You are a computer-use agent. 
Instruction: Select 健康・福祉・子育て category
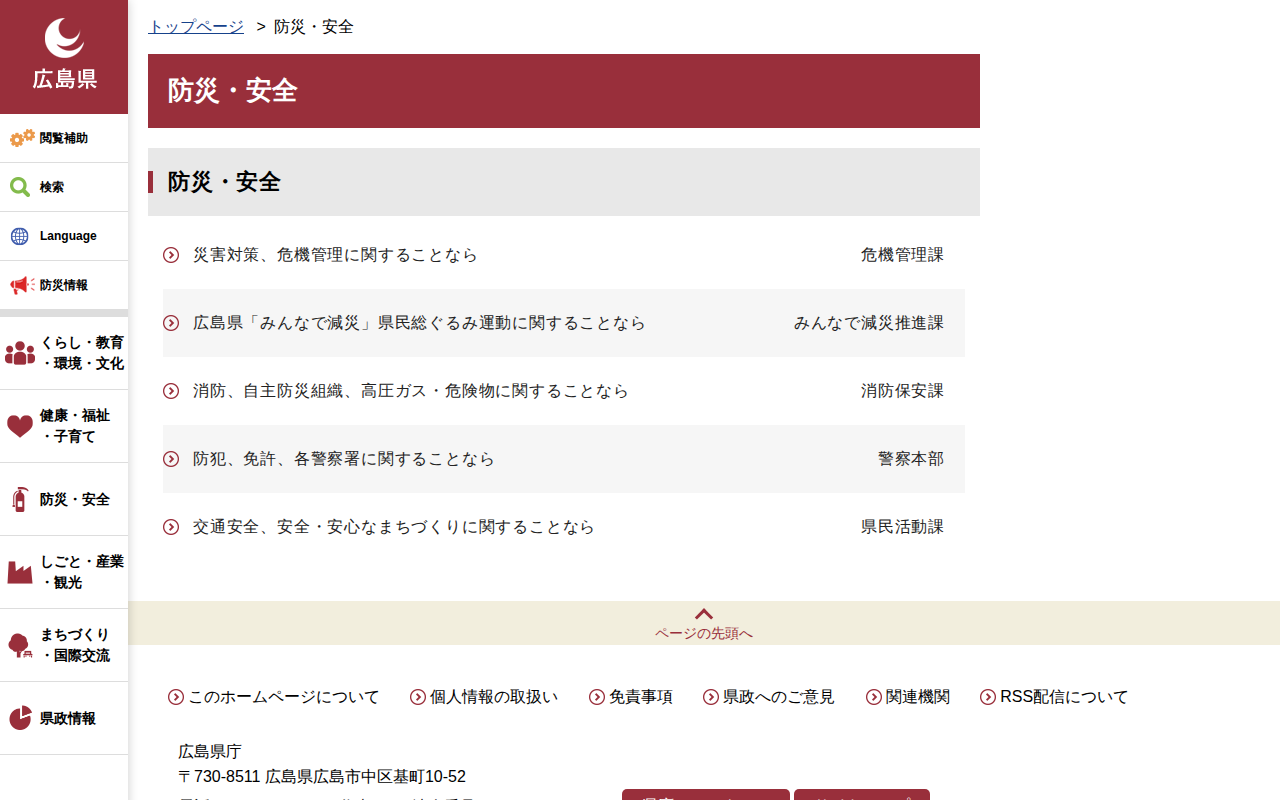64,426
